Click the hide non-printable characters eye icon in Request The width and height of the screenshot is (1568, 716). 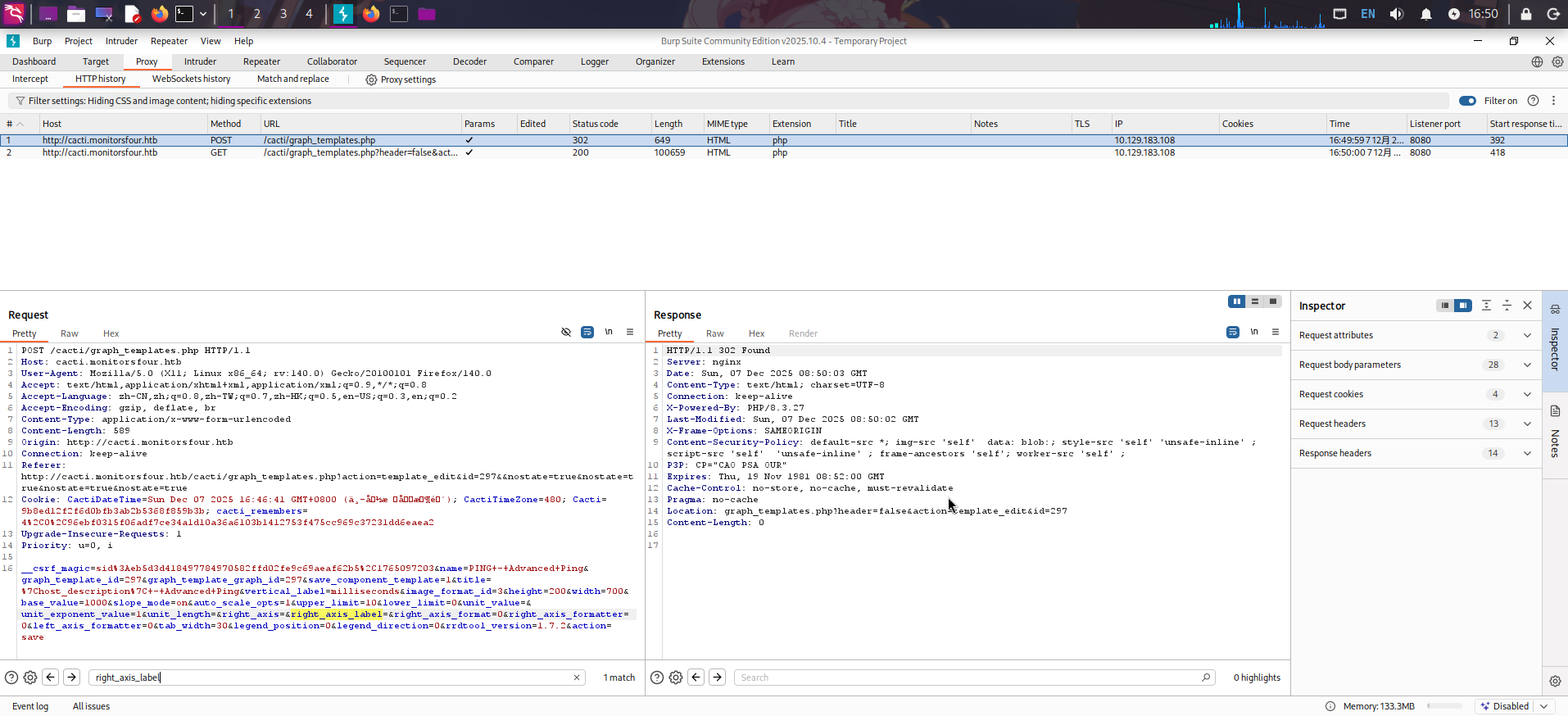(566, 332)
